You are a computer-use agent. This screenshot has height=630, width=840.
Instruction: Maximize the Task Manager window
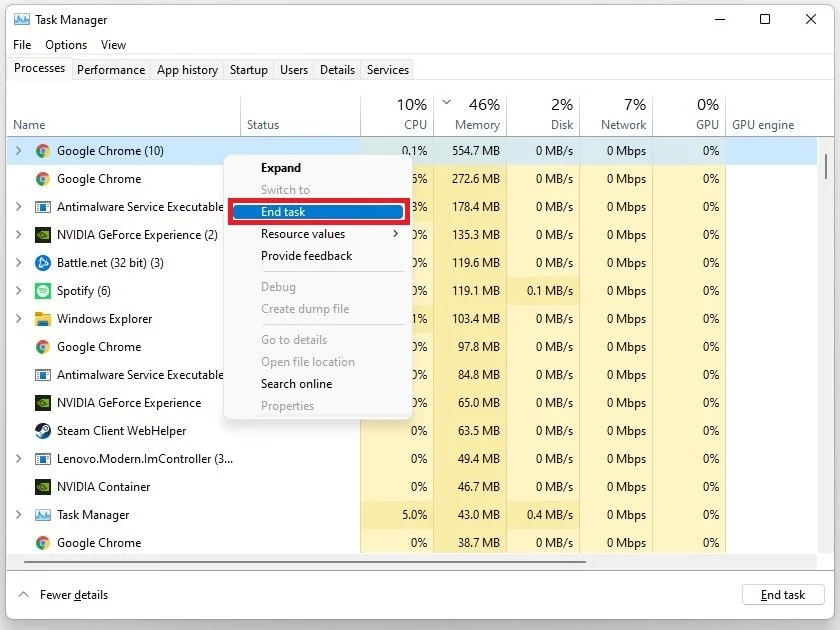click(x=765, y=20)
